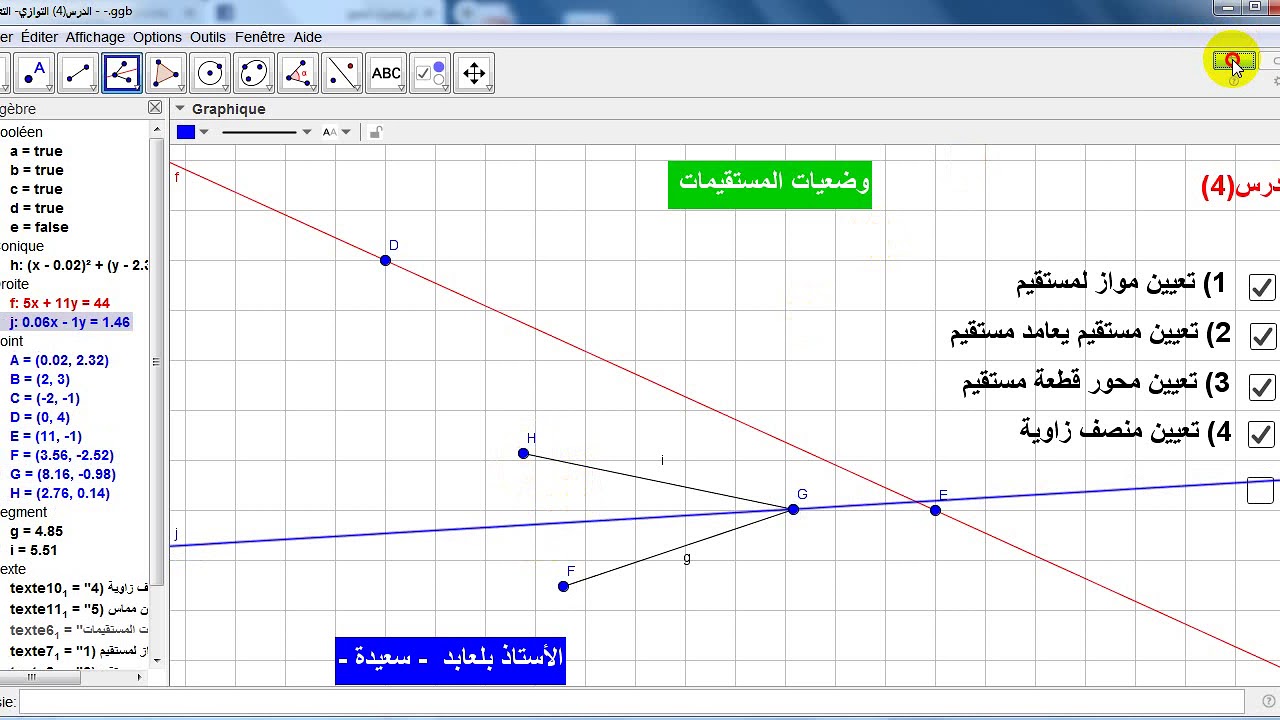Select line j: 0.06x - 1y = 1.46
The height and width of the screenshot is (720, 1280).
pyautogui.click(x=70, y=322)
